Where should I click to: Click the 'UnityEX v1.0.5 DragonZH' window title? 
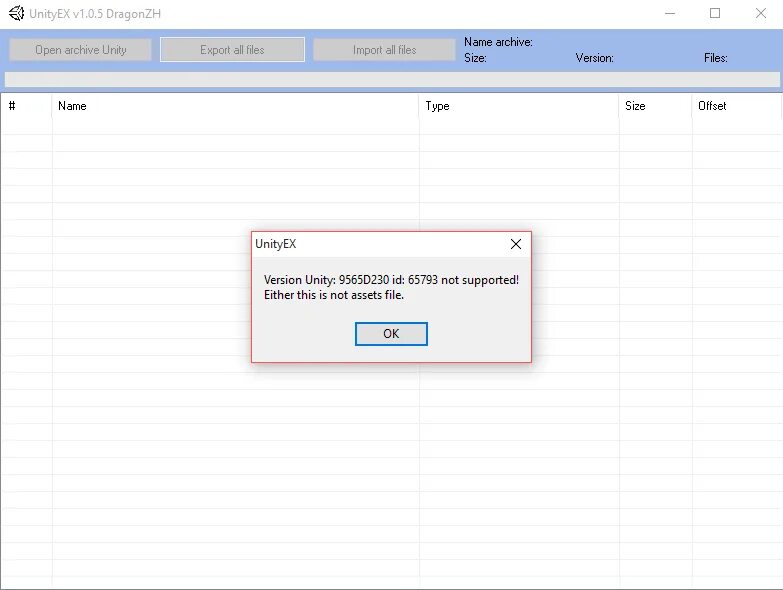[95, 13]
